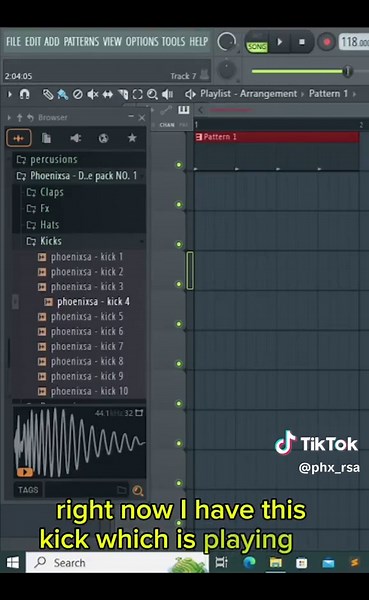The width and height of the screenshot is (369, 600).
Task: Select the Slip tool
Action: click(108, 94)
